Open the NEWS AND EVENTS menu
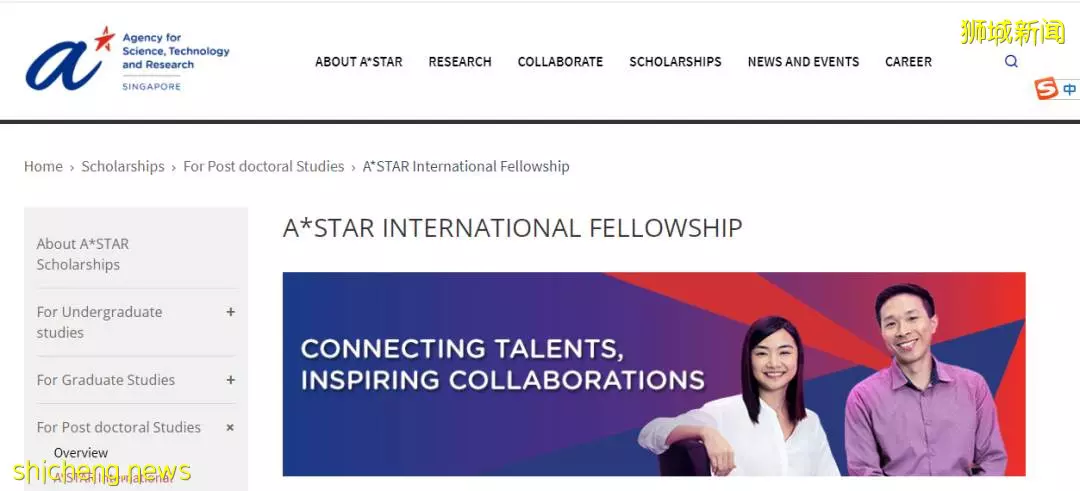 [803, 62]
